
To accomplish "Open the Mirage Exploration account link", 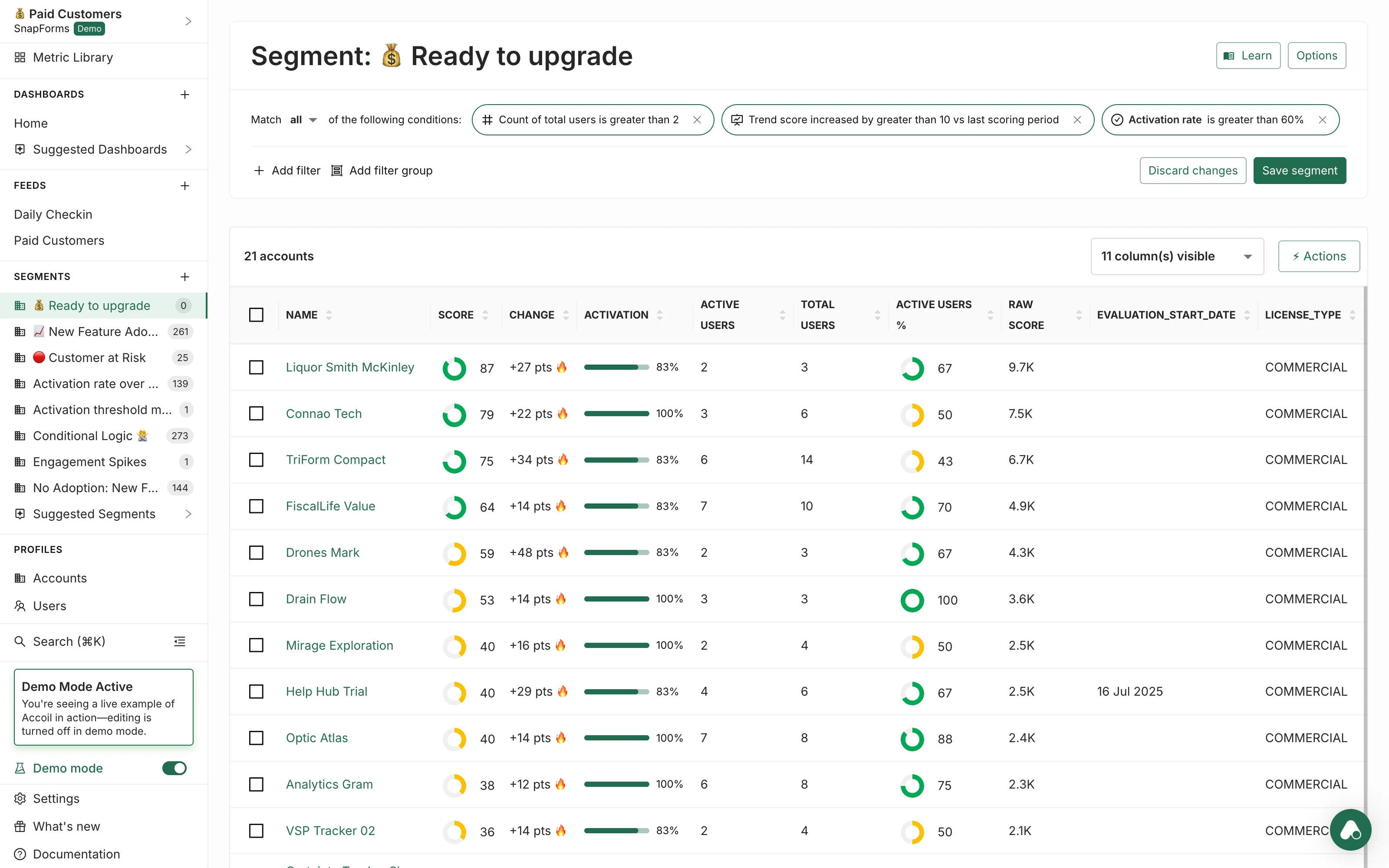I will tap(339, 645).
